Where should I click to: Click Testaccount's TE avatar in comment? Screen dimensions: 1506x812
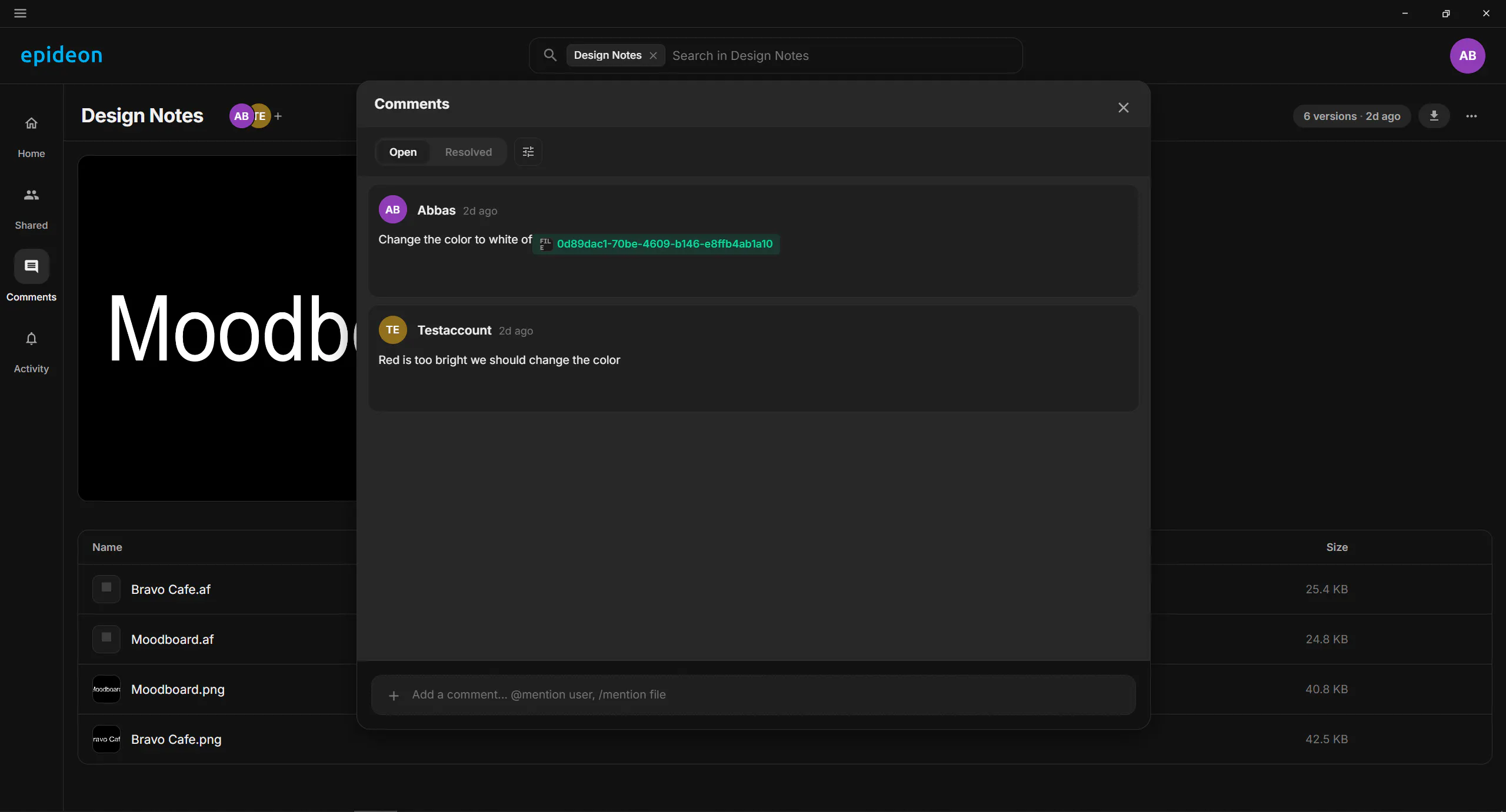click(x=393, y=330)
